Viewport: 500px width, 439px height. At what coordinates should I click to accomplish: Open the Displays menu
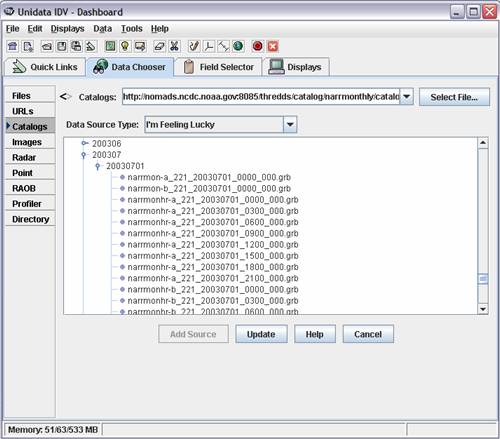(x=67, y=29)
